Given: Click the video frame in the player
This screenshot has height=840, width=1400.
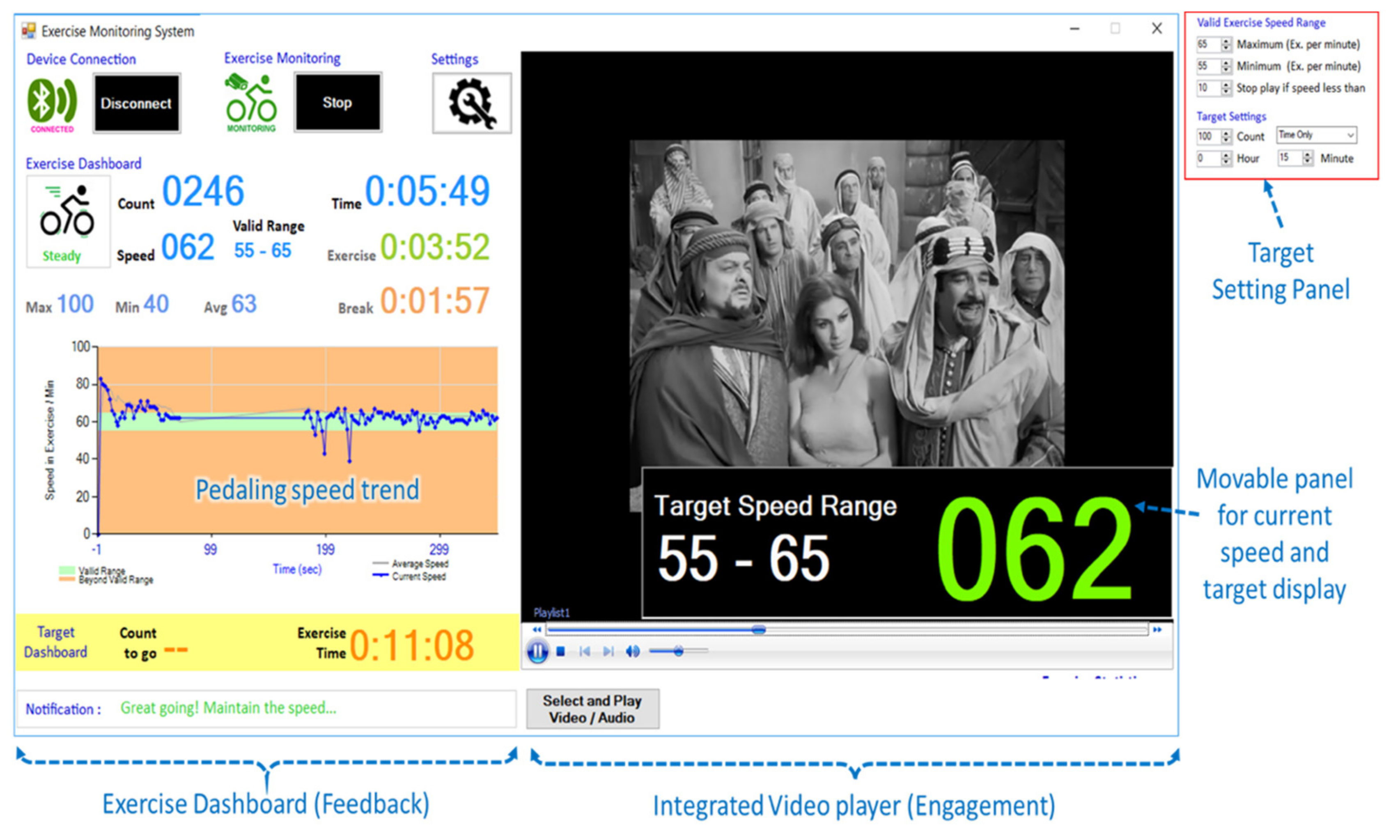Looking at the screenshot, I should click(x=847, y=303).
